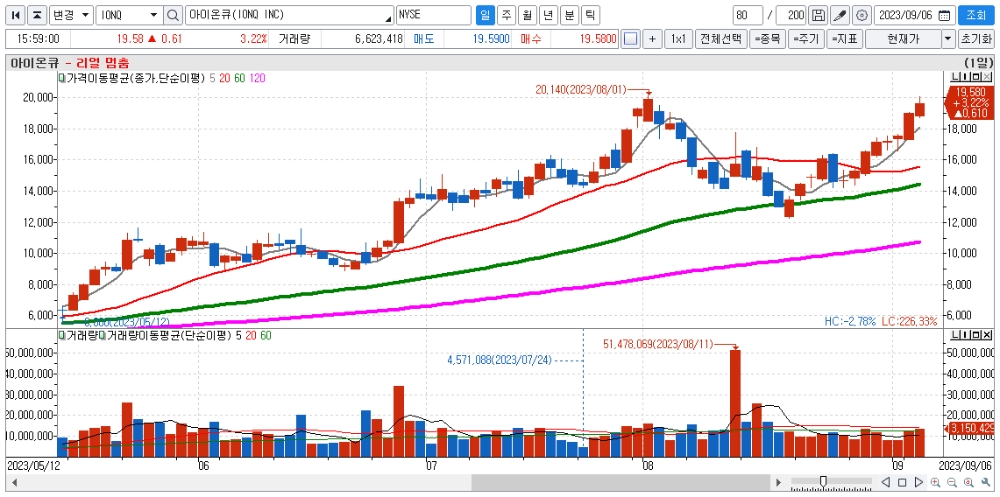1000x497 pixels.
Task: Click the scrollbar right arrow
Action: tap(778, 482)
